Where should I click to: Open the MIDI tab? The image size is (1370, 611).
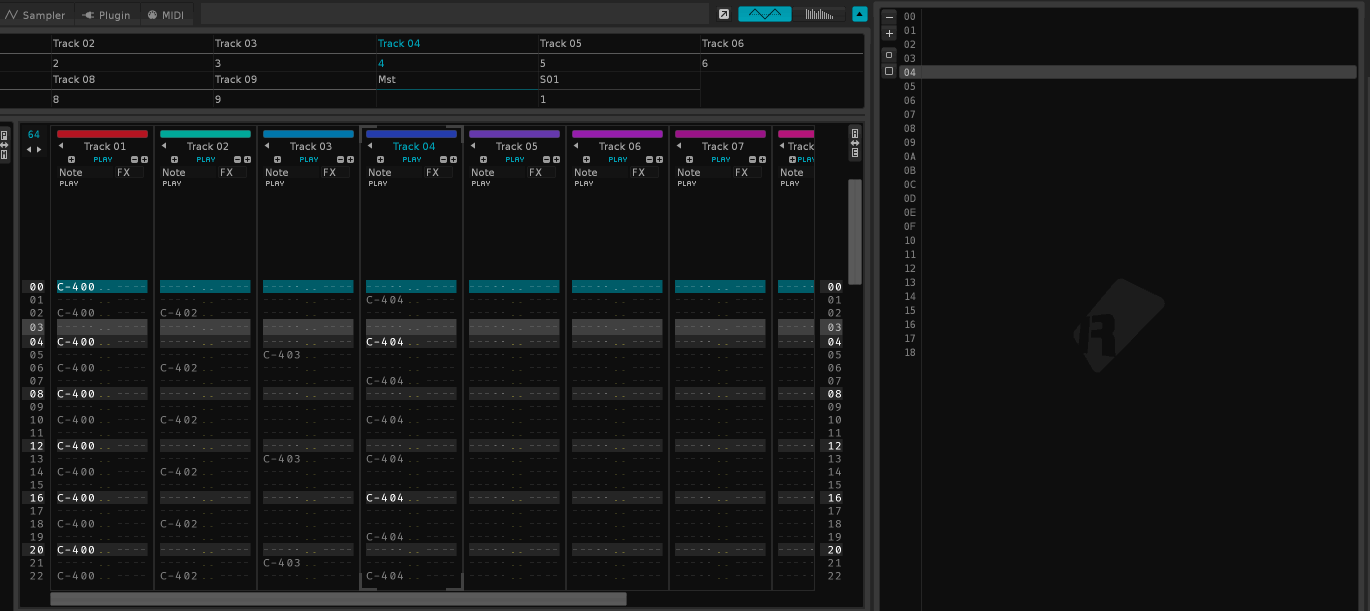click(166, 15)
